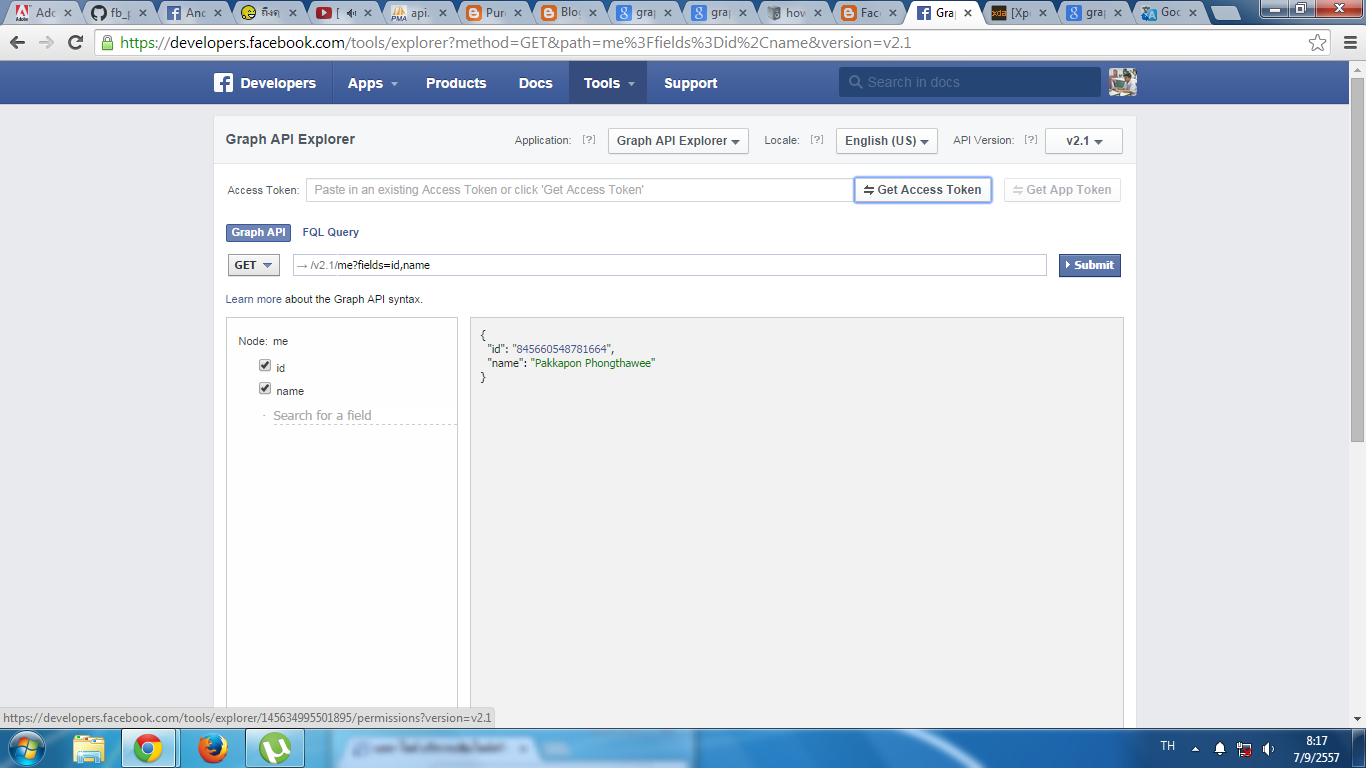
Task: Submit the Graph API query
Action: point(1090,265)
